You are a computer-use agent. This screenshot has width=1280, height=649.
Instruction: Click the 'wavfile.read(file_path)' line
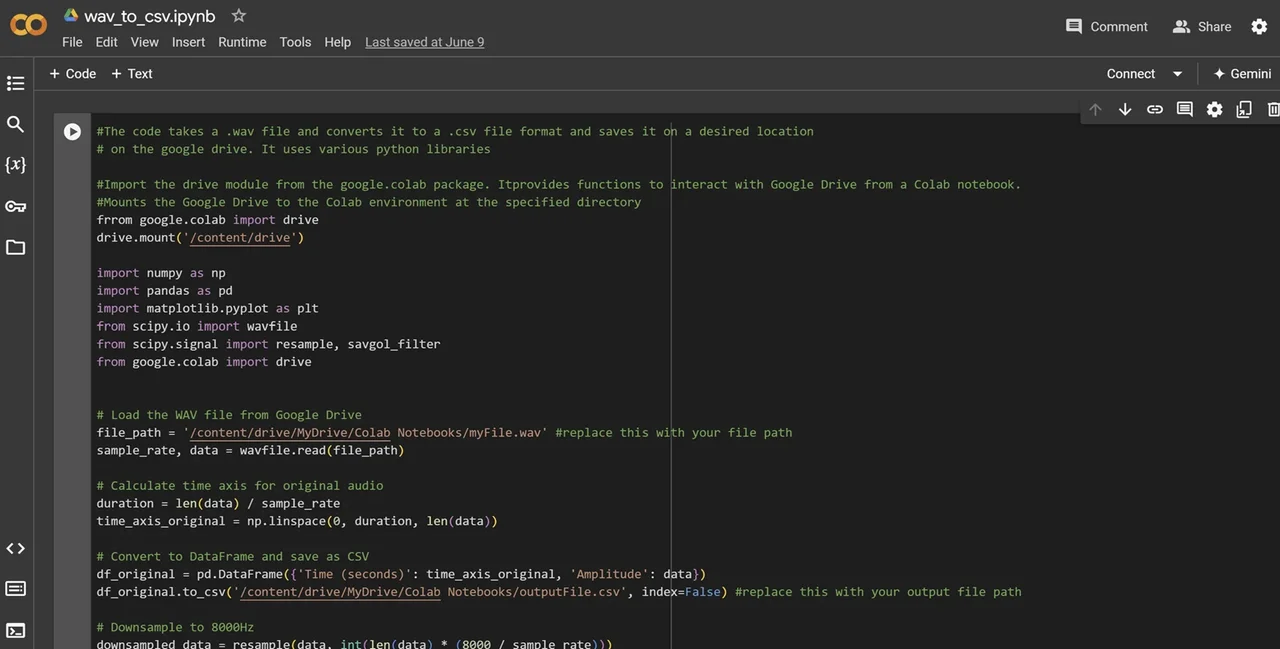click(x=250, y=450)
